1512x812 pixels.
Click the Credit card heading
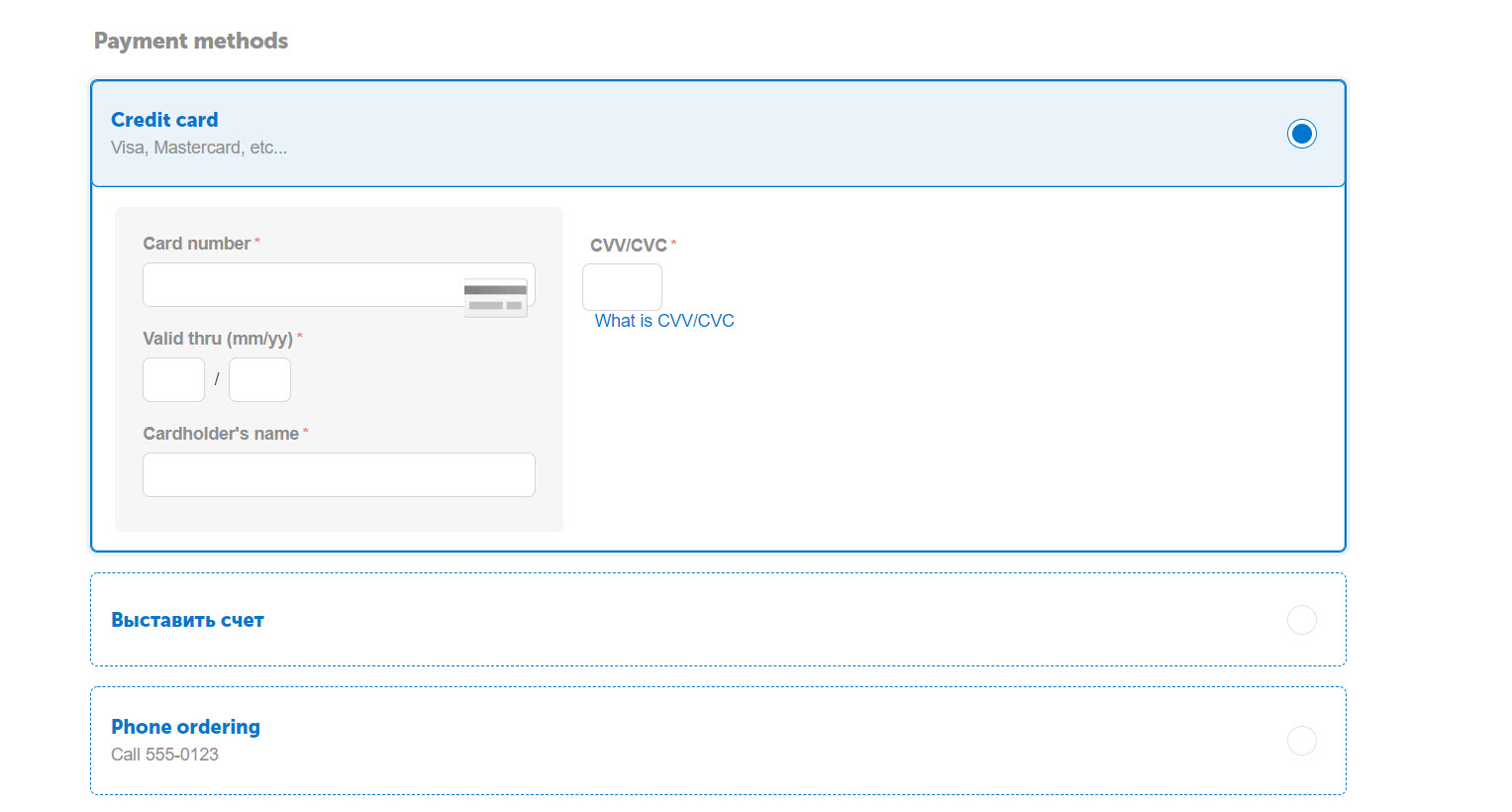[x=164, y=120]
